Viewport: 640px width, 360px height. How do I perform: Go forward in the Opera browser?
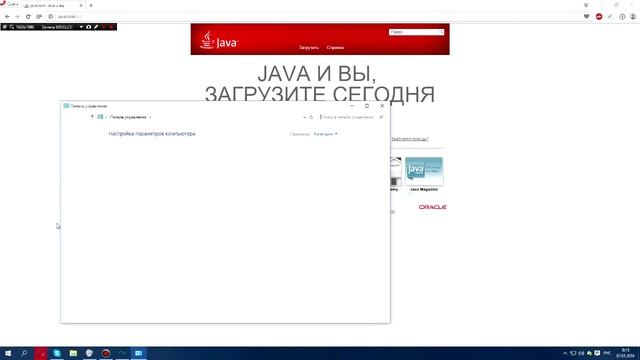17,17
